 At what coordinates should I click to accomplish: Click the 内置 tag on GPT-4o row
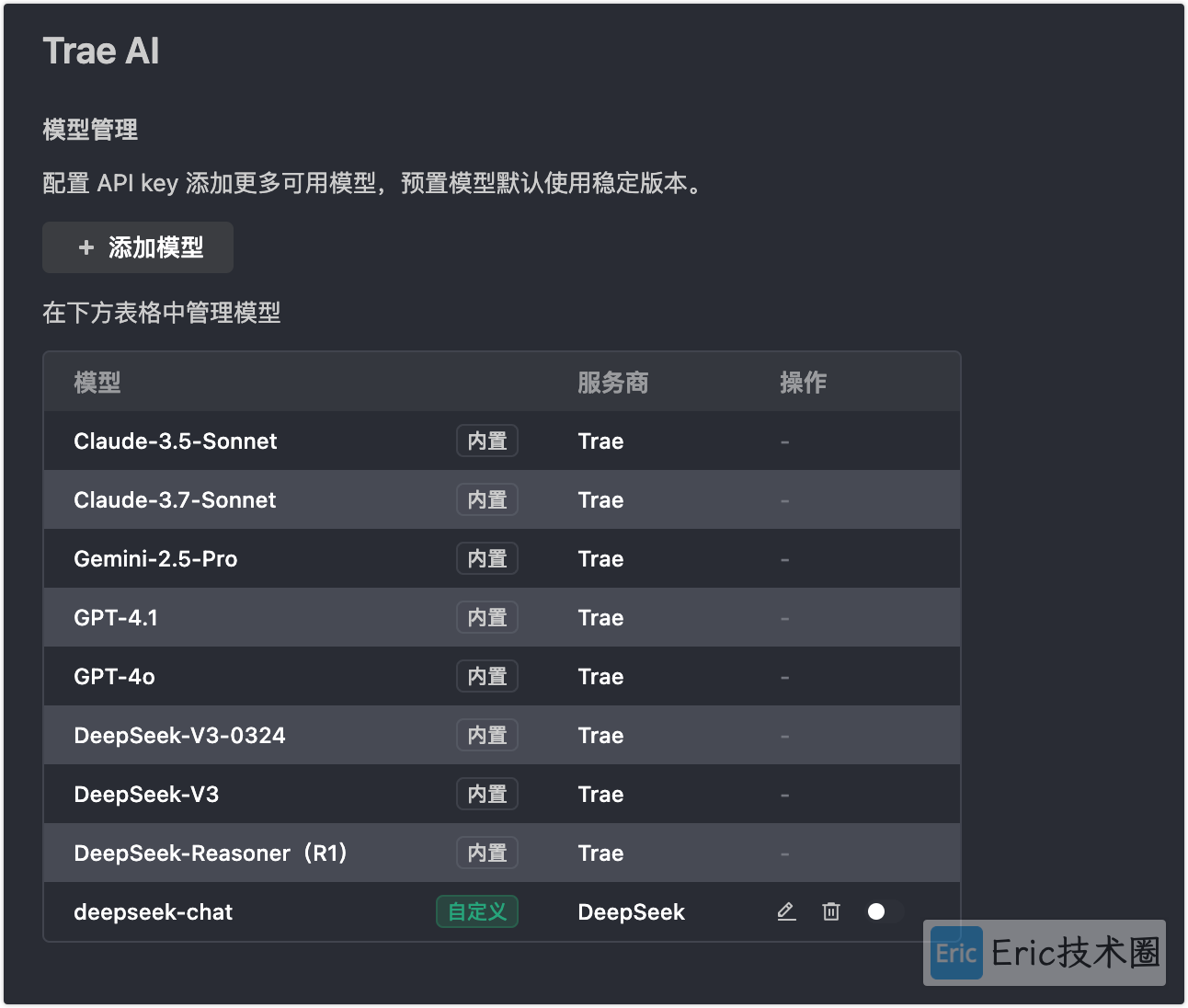coord(487,676)
